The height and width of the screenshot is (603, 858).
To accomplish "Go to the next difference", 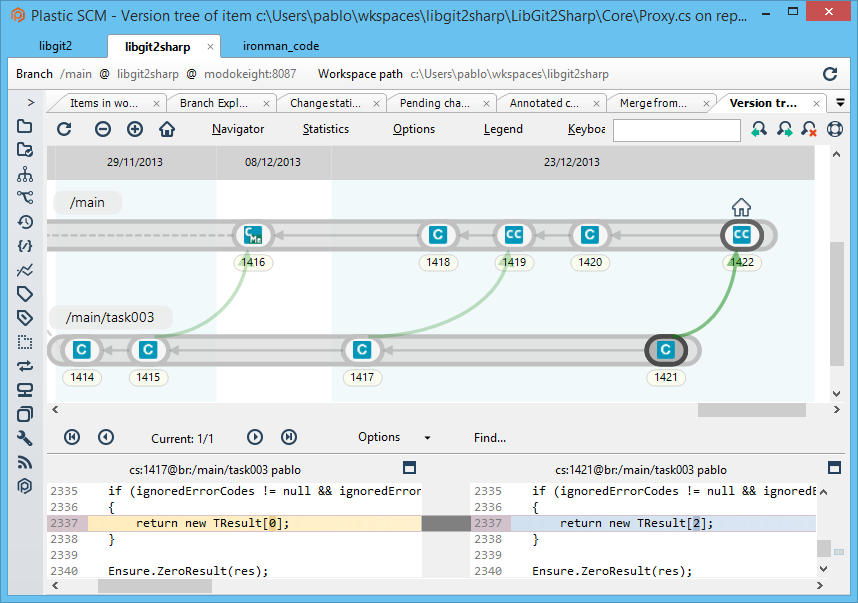I will point(255,437).
